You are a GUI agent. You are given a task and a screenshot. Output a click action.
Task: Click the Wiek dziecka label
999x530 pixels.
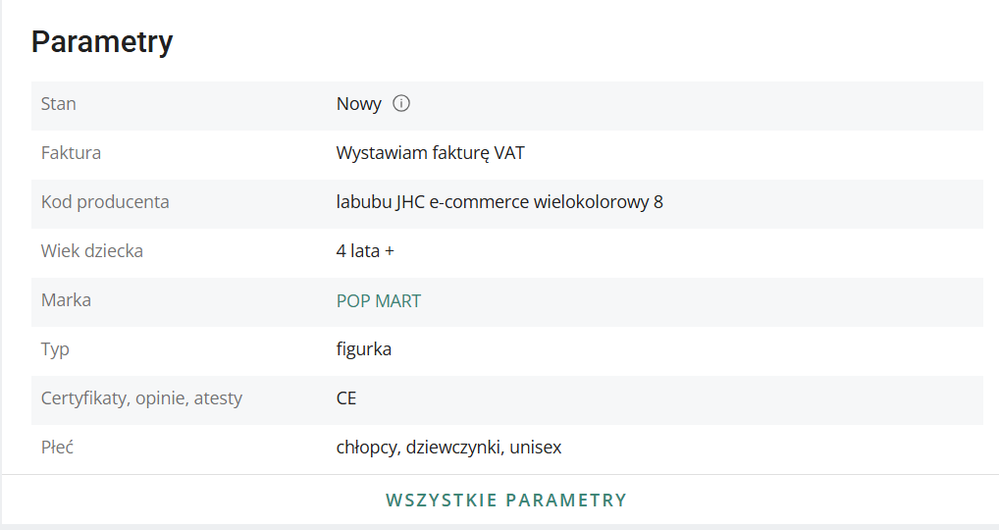[x=91, y=251]
